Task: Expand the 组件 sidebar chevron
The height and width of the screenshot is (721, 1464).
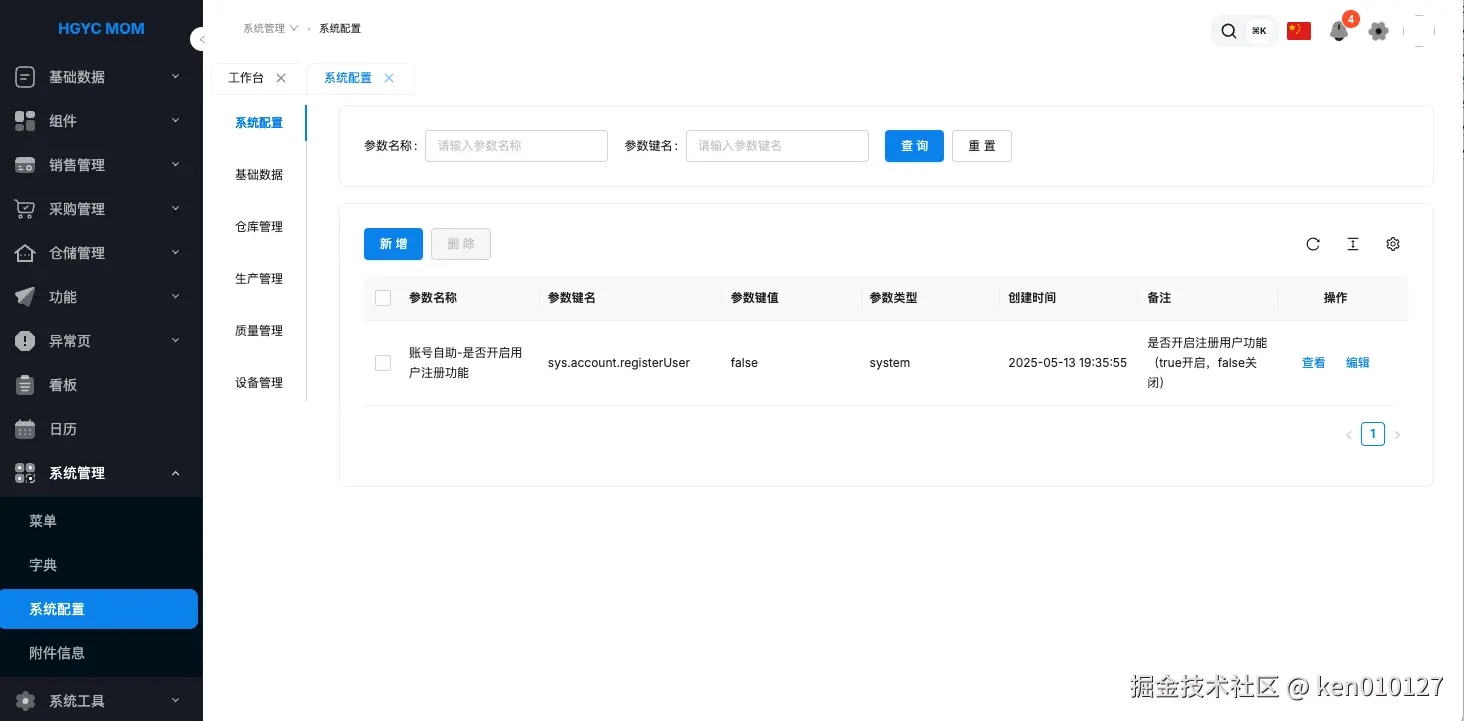Action: tap(175, 120)
